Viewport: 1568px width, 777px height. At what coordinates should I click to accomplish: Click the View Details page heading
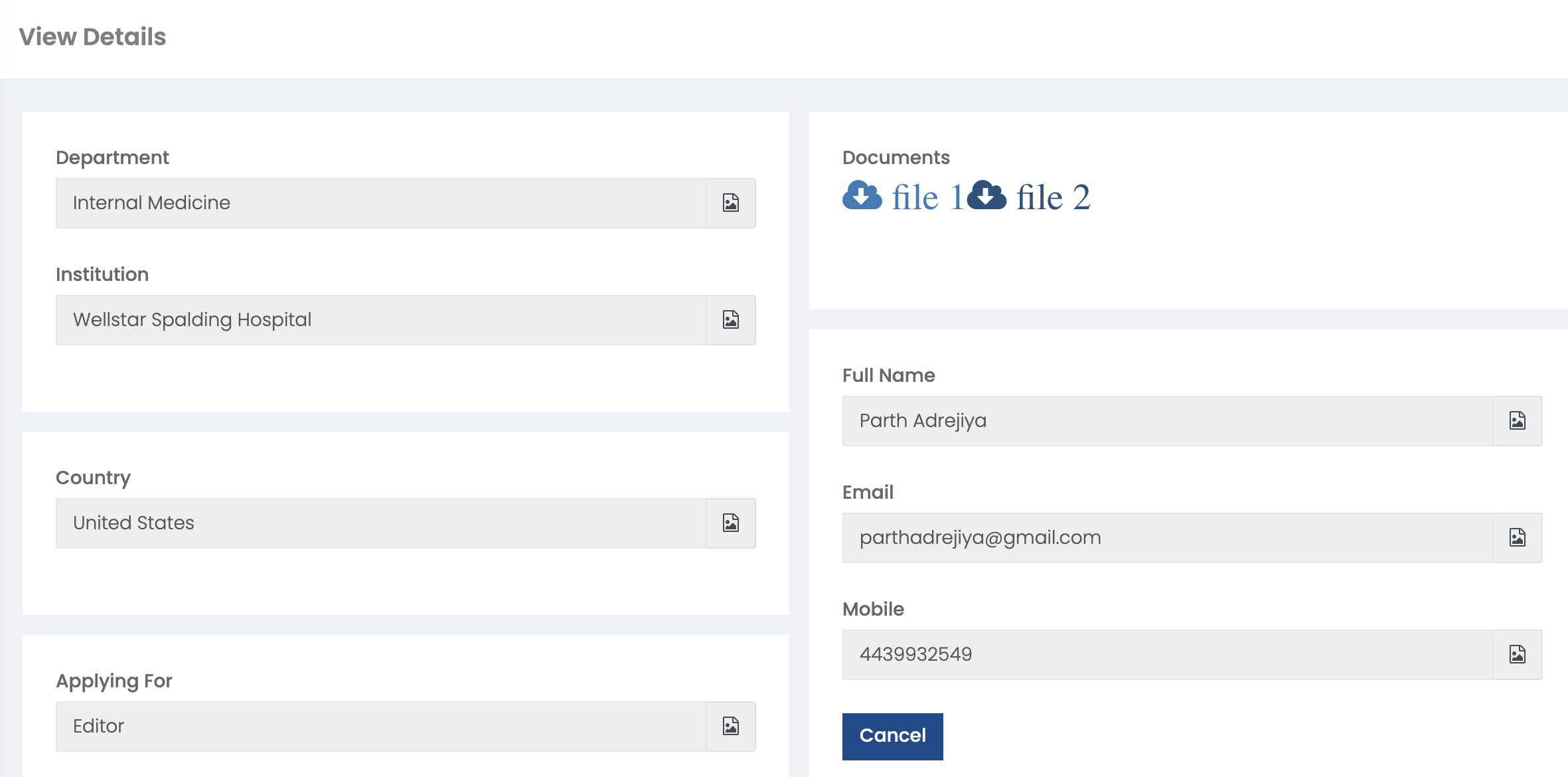[92, 37]
